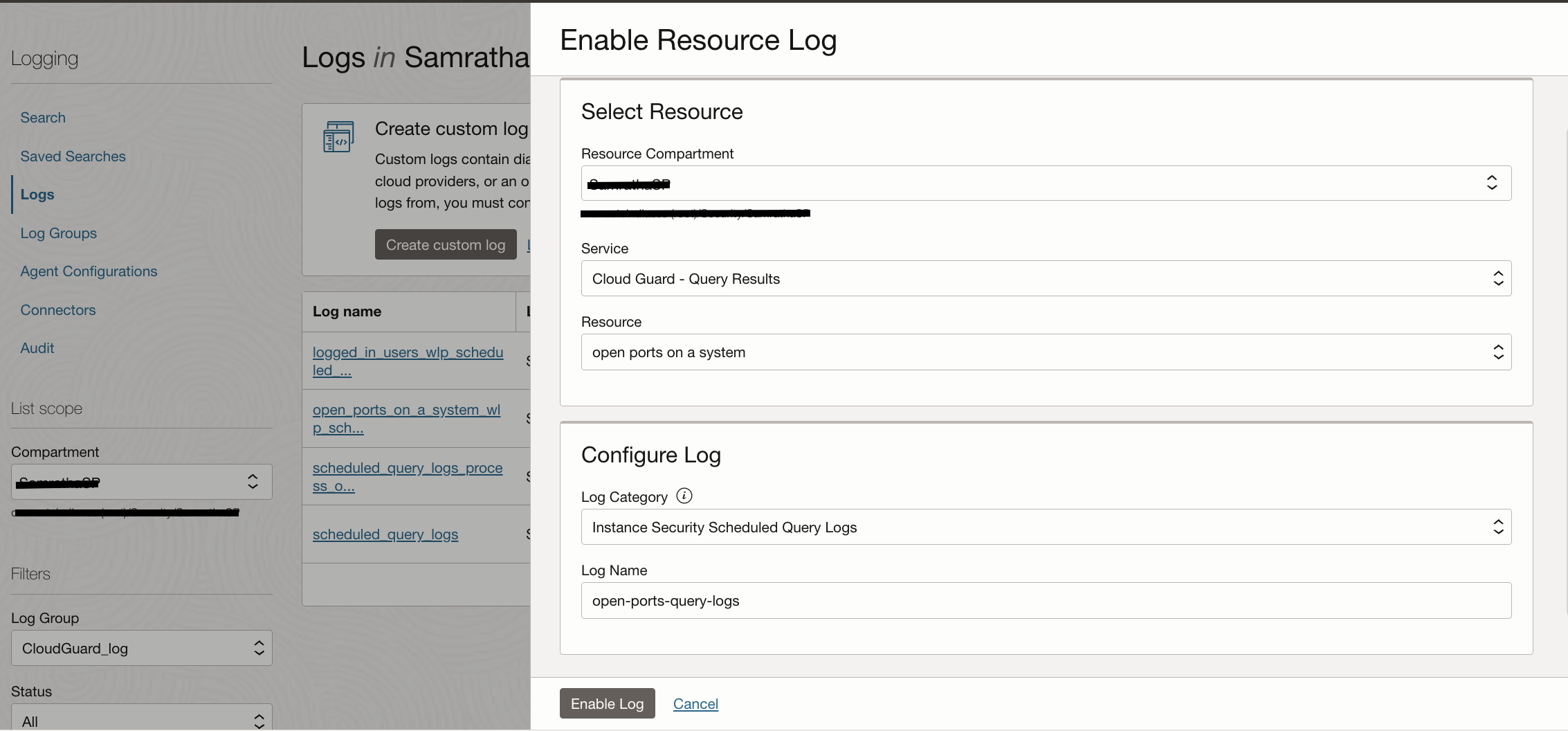Screen dimensions: 1568x731
Task: Click the Log Category info icon
Action: click(x=684, y=496)
